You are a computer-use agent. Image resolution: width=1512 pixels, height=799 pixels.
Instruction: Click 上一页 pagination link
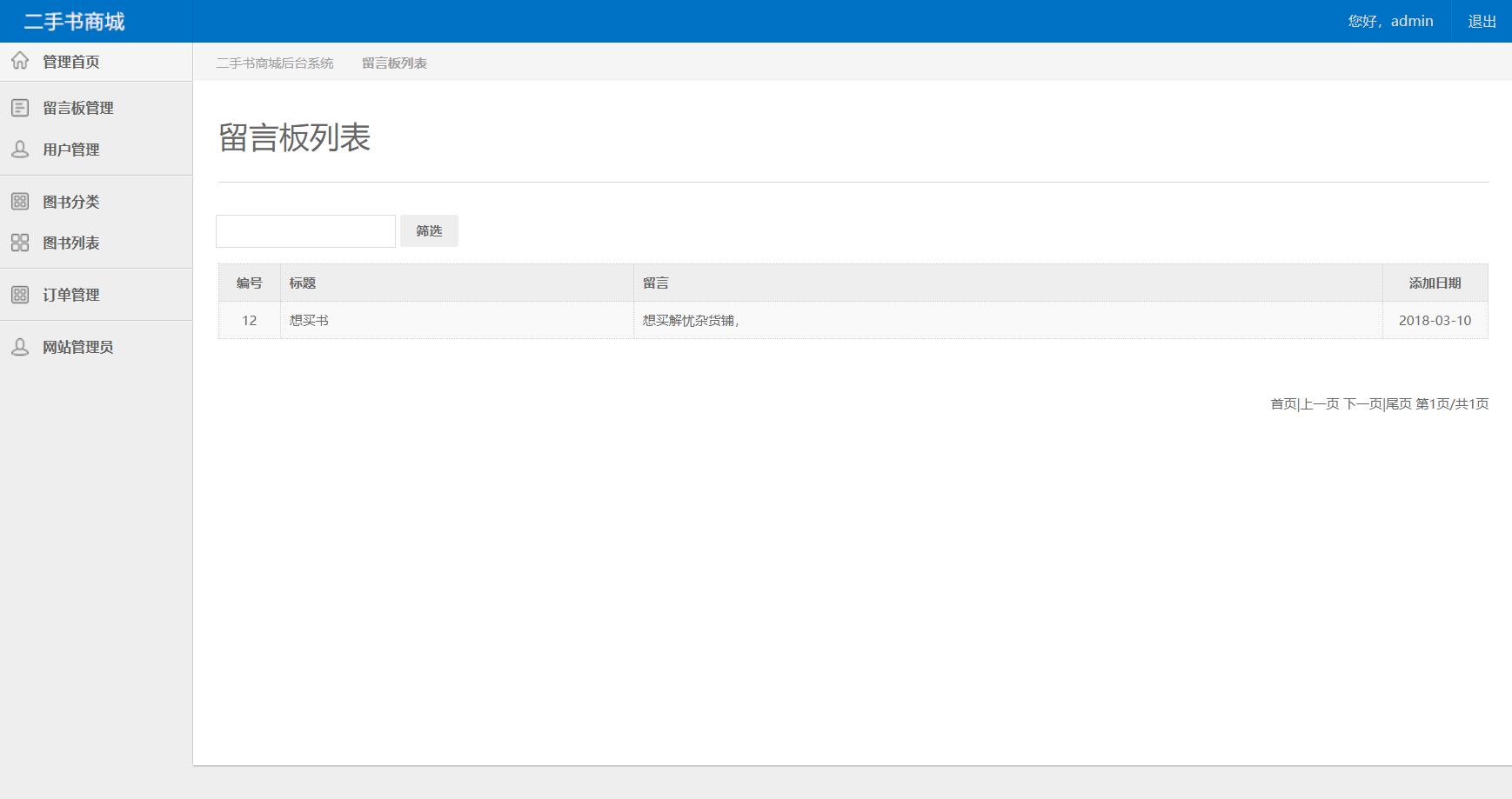[x=1320, y=403]
